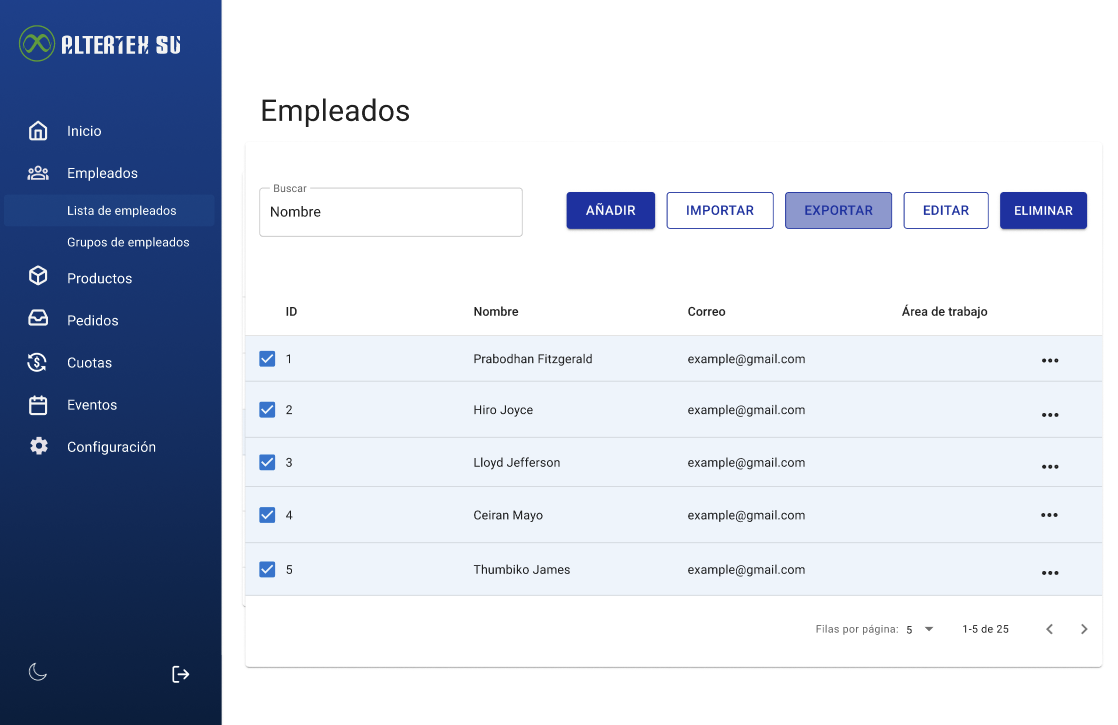Go to the next page of employees
This screenshot has width=1118, height=725.
(x=1084, y=629)
